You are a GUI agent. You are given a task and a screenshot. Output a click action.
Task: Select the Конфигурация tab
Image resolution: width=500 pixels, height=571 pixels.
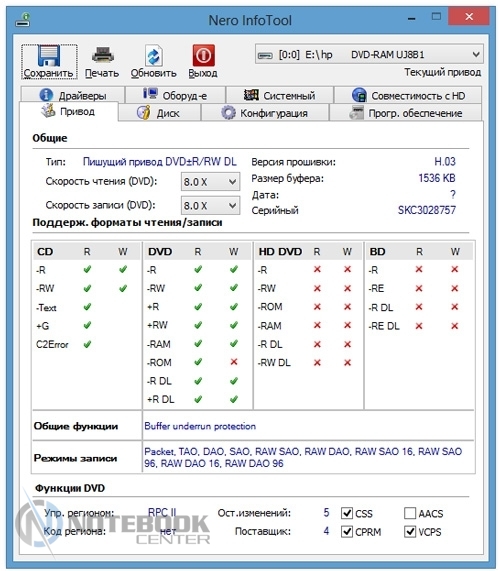[265, 113]
